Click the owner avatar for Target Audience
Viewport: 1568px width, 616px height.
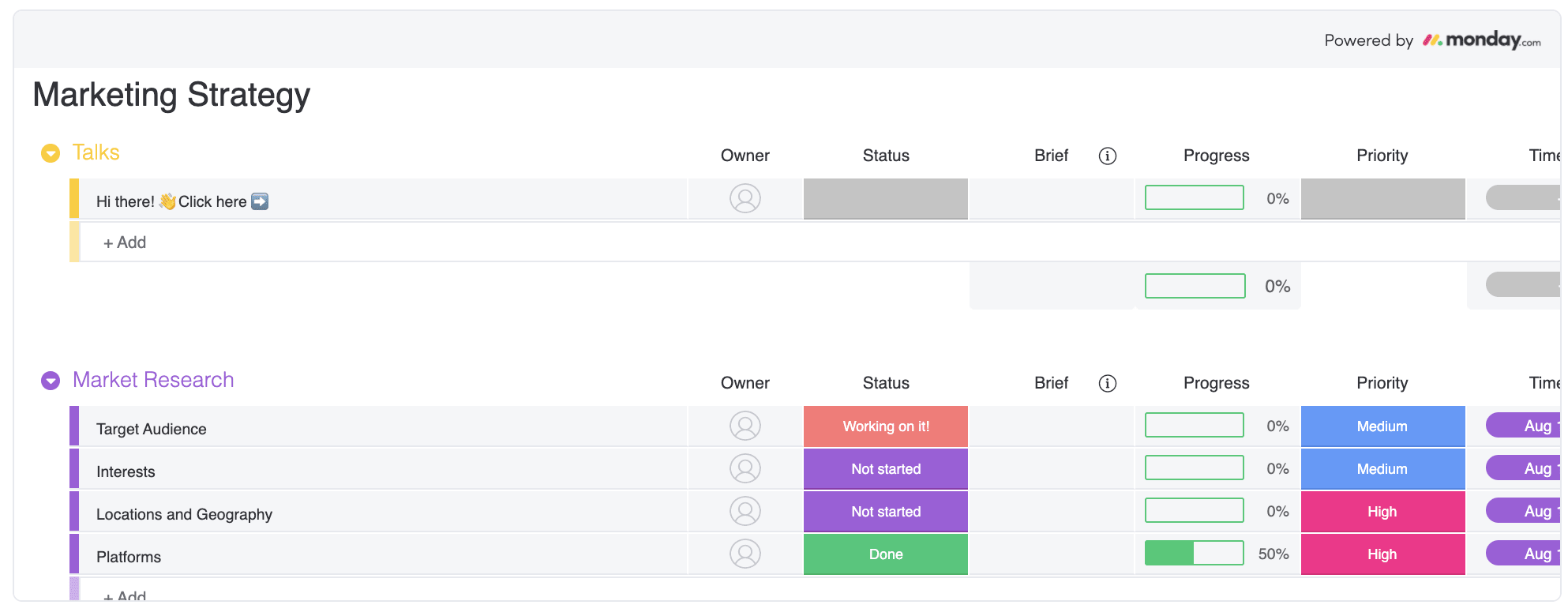coord(744,426)
